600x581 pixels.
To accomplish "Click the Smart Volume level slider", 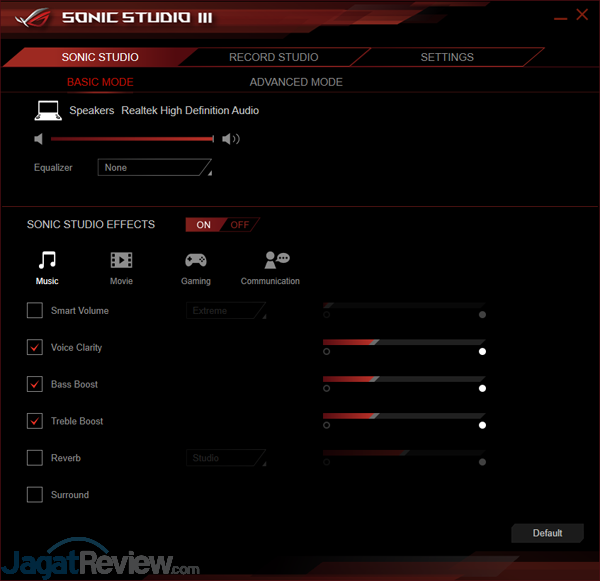I will [x=404, y=305].
